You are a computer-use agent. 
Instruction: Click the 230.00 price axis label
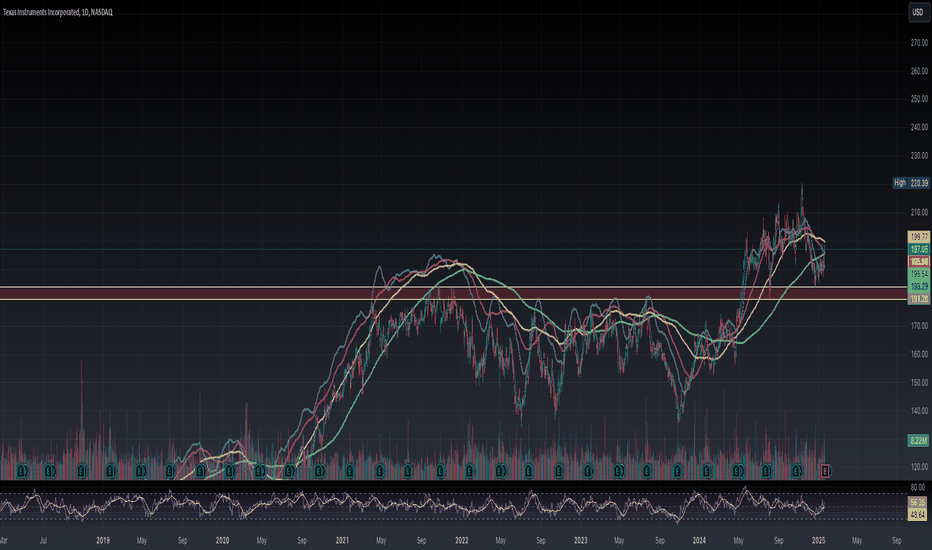919,156
